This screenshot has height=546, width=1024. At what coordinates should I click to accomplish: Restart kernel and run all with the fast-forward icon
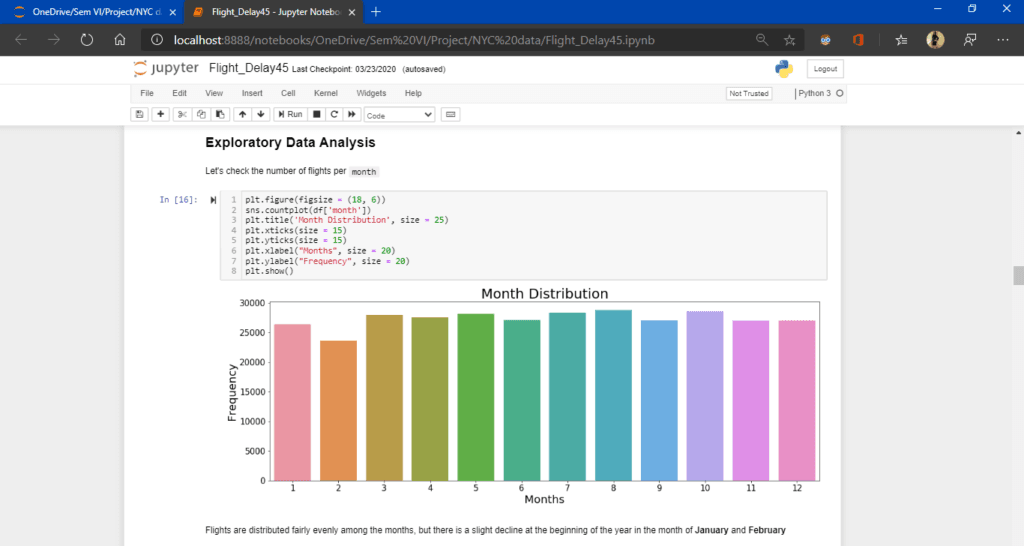tap(352, 114)
